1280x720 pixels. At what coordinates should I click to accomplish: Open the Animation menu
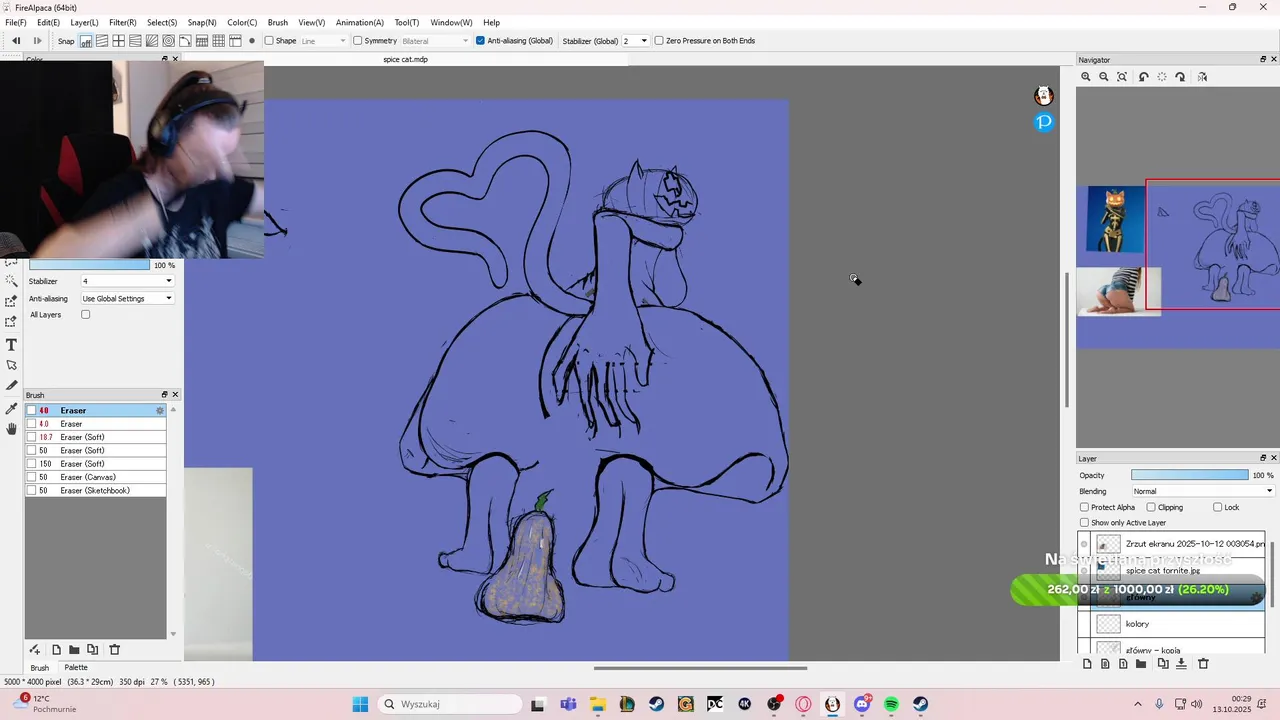point(359,22)
